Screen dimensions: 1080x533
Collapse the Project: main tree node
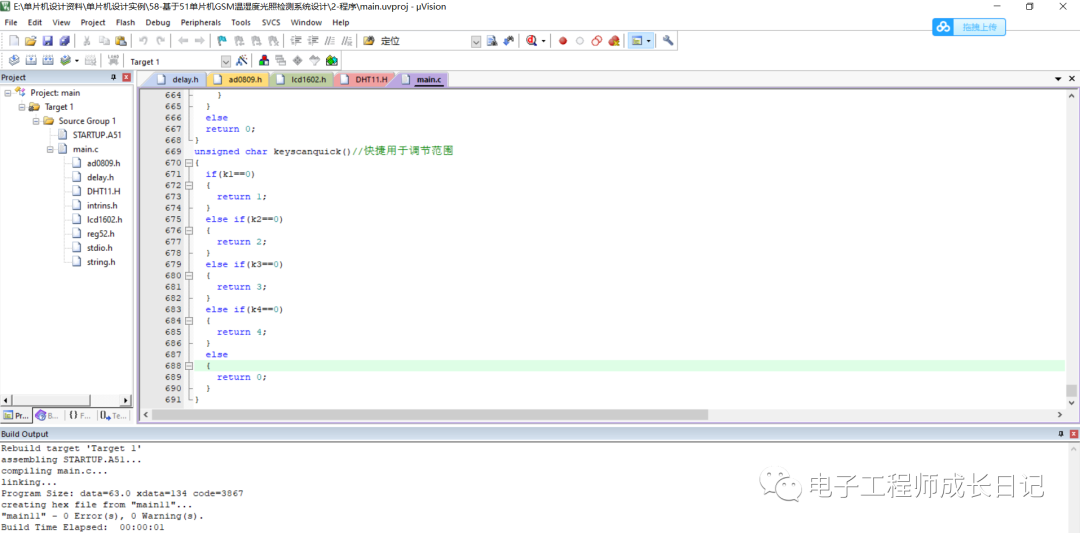(8, 93)
